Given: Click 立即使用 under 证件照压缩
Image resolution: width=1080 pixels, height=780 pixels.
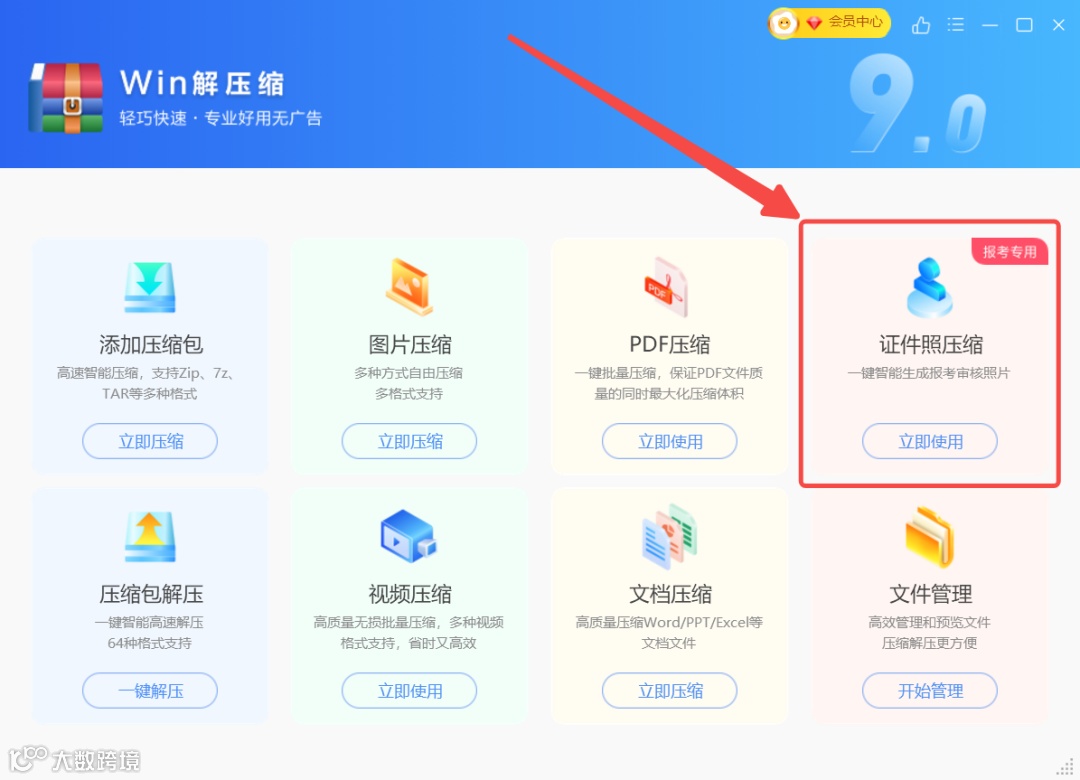Looking at the screenshot, I should 930,441.
